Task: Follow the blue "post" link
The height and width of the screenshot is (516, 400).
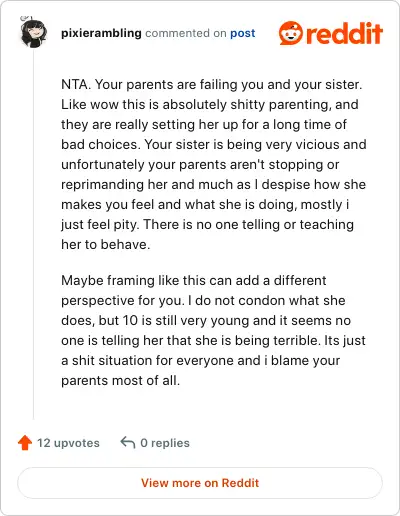Action: [243, 33]
